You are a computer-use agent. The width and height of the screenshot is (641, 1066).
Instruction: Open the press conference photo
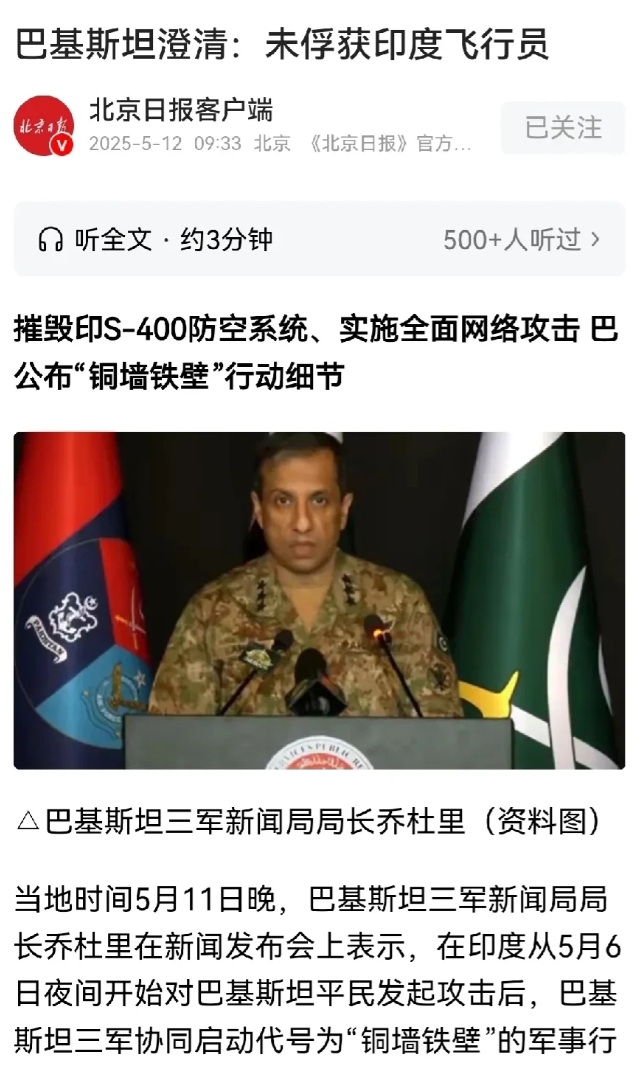tap(319, 600)
